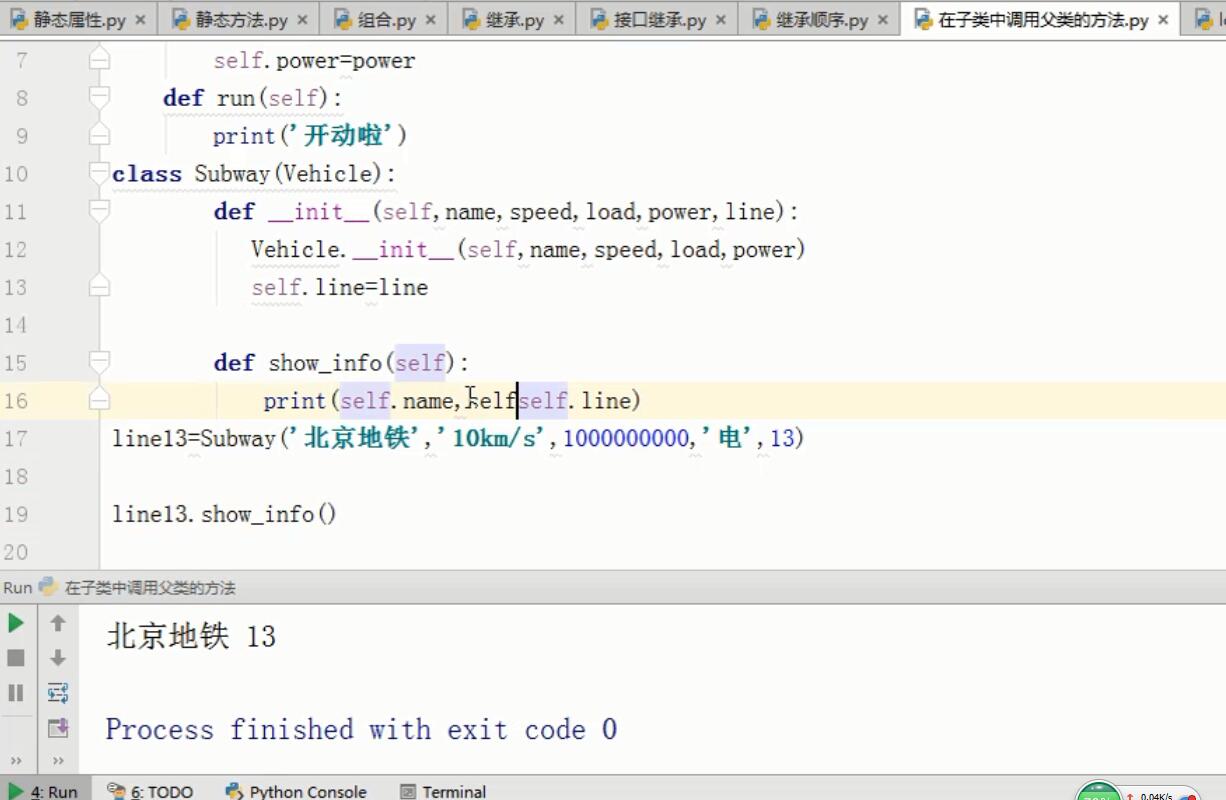Click Process finished with exit code 0
Viewport: 1226px width, 800px height.
[x=361, y=729]
